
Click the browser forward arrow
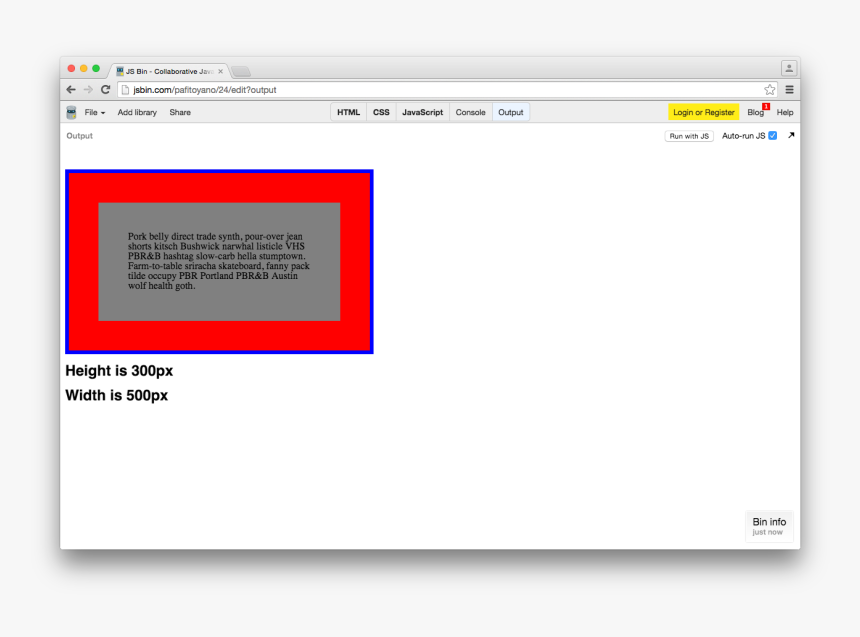click(x=88, y=89)
